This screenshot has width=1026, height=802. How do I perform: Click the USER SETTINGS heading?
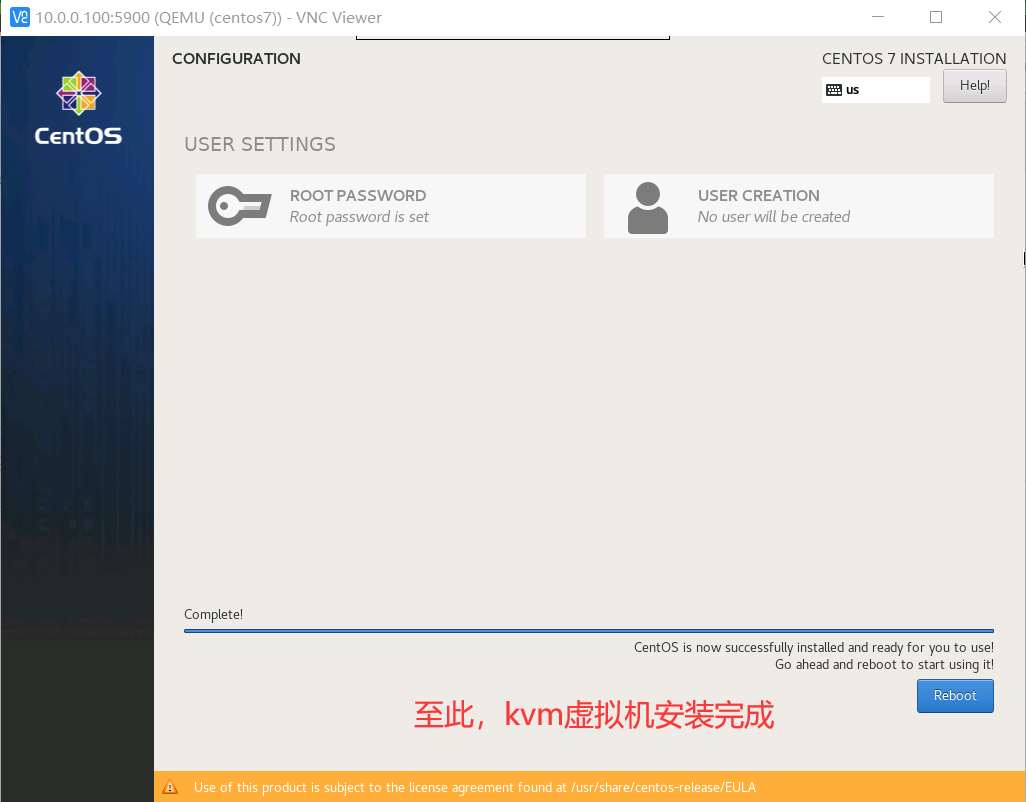(260, 144)
